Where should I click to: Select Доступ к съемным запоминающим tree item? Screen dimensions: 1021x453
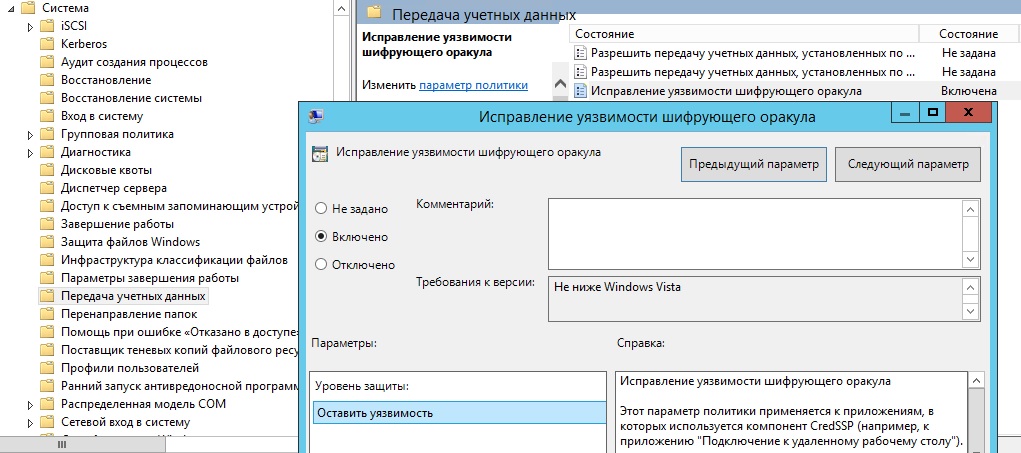coord(179,206)
